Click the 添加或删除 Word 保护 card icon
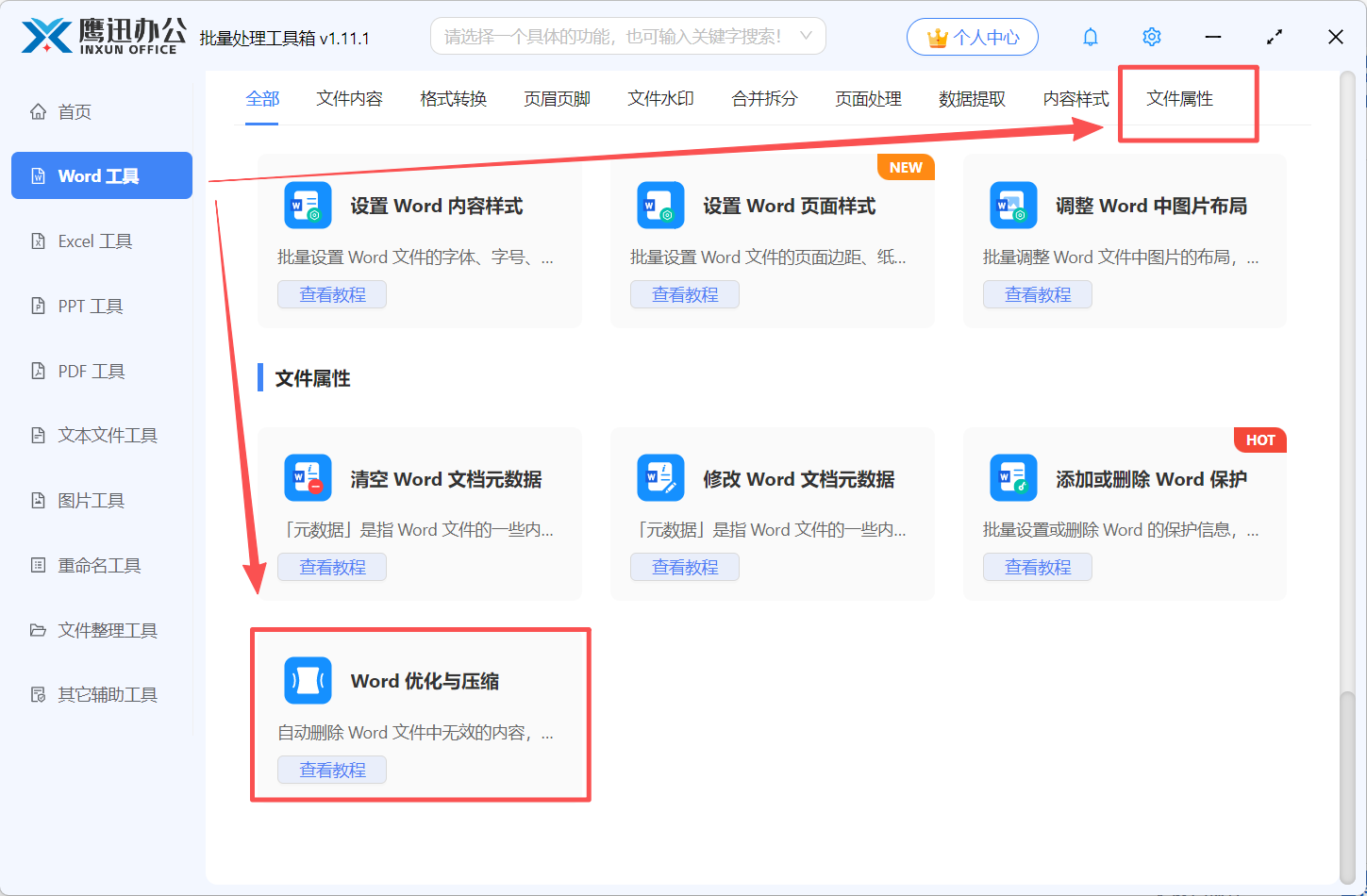Viewport: 1367px width, 896px height. tap(1013, 478)
